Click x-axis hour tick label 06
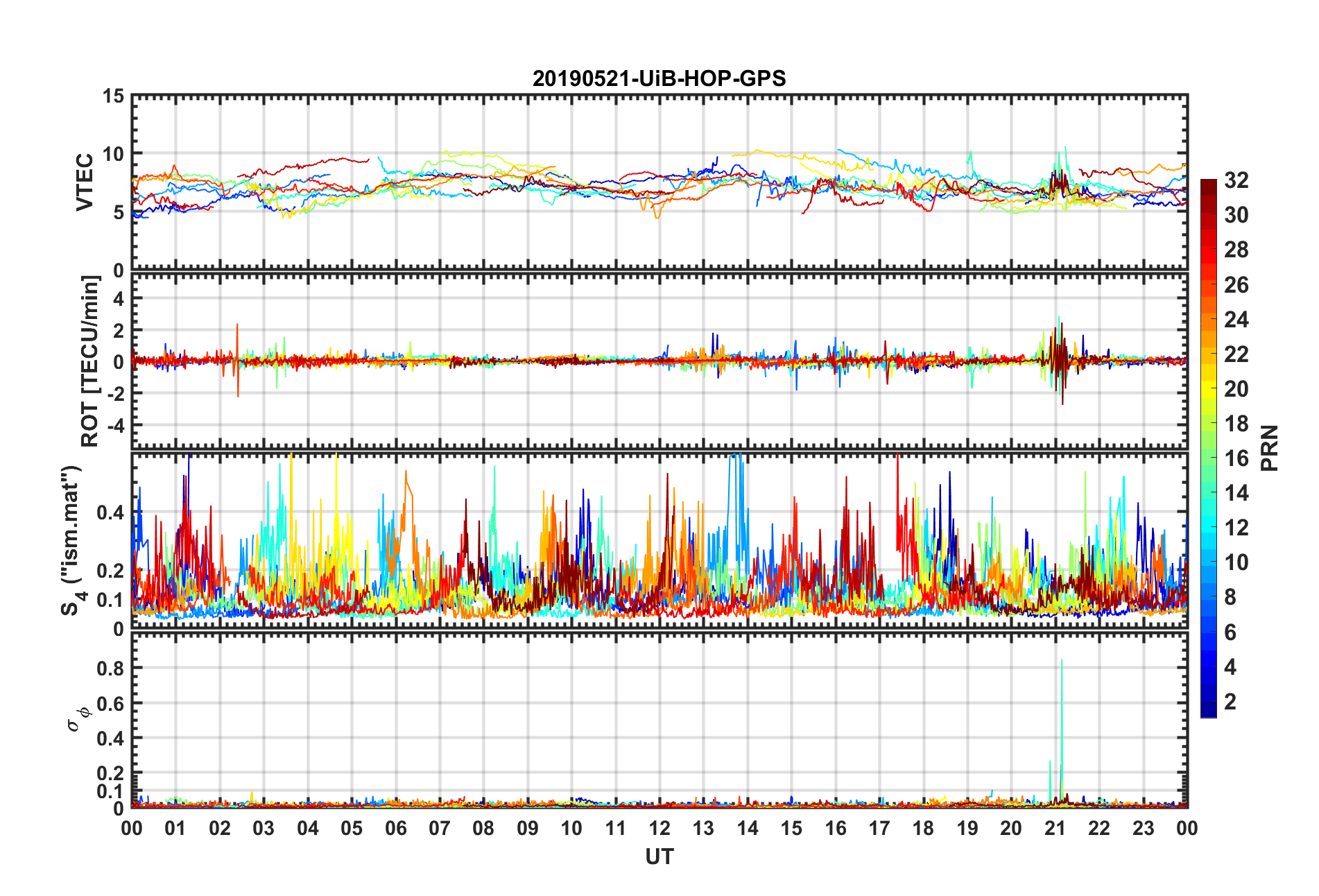1319x896 pixels. point(396,828)
